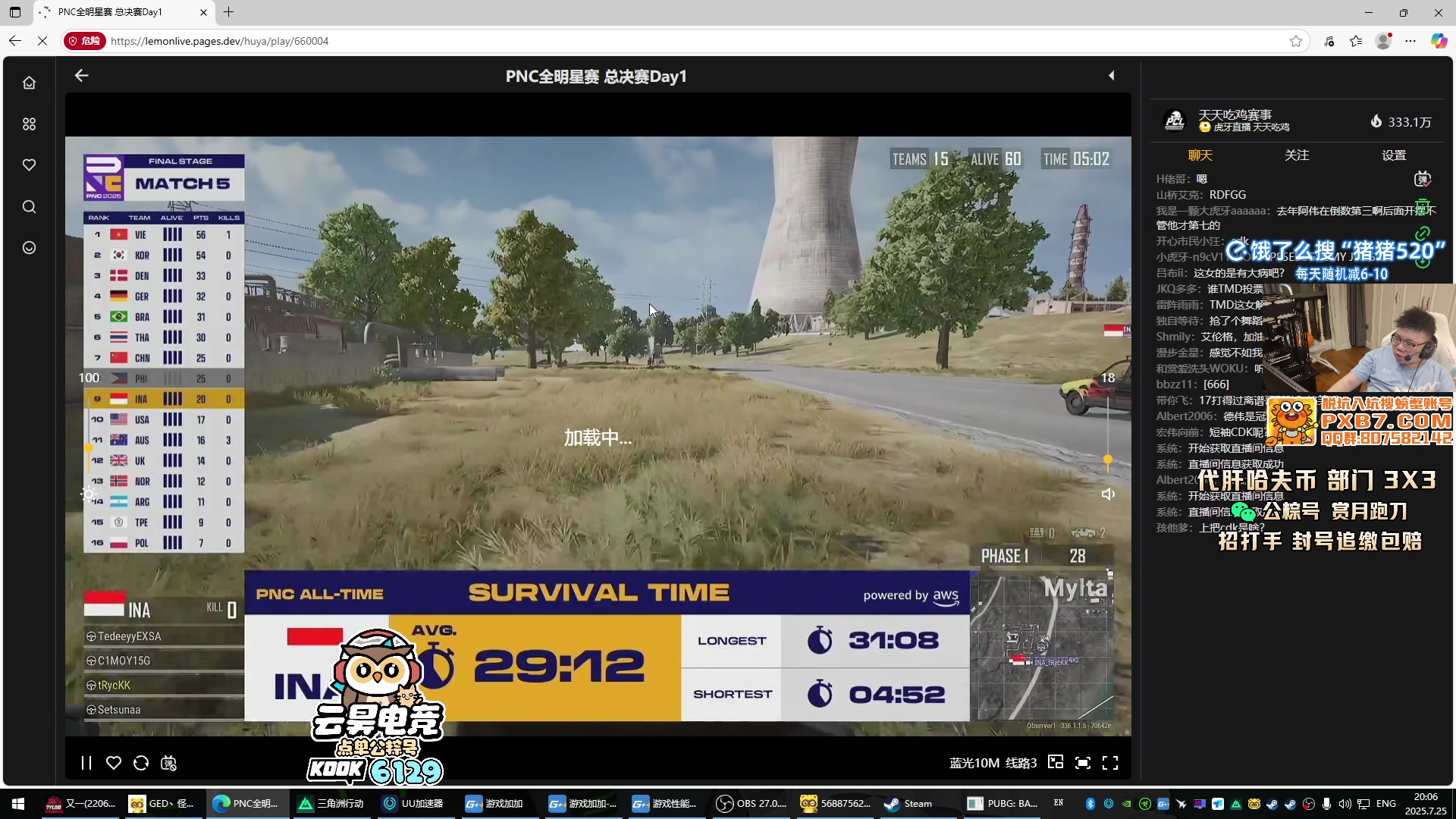Collapse the chat panel with the triangle arrow

pos(1112,75)
